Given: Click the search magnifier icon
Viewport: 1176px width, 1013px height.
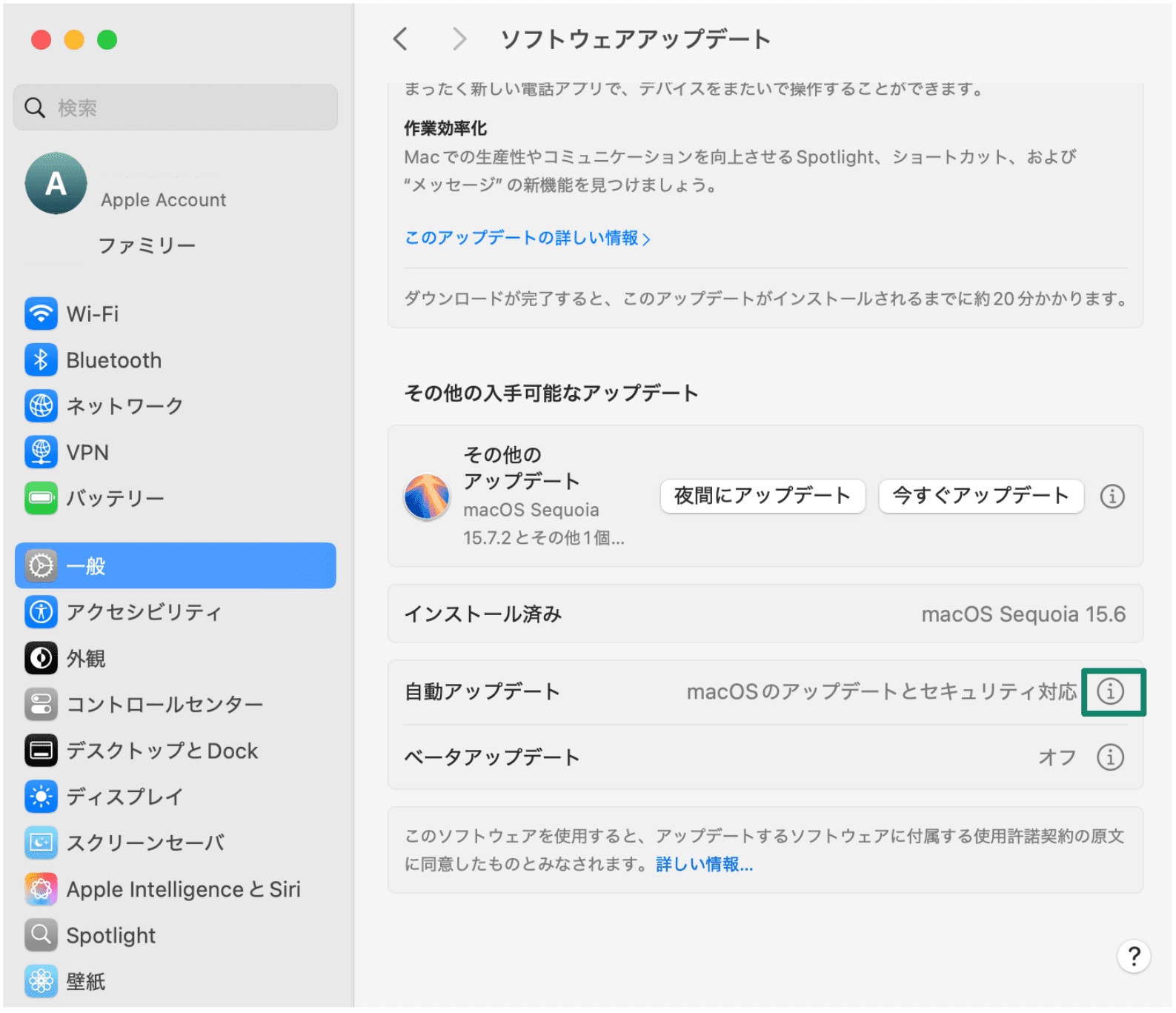Looking at the screenshot, I should coord(35,107).
